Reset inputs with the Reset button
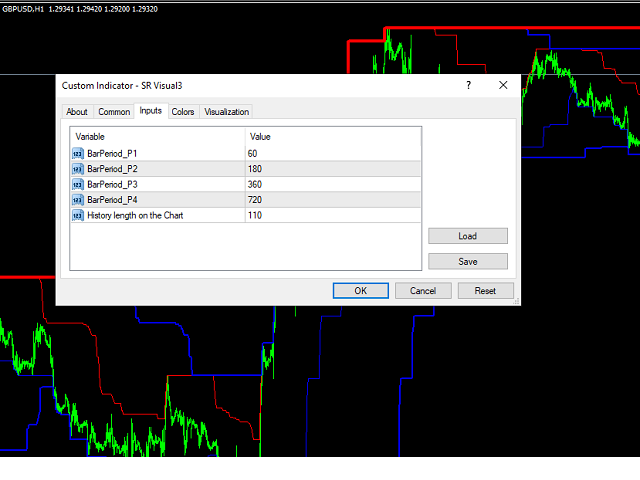The width and height of the screenshot is (640, 480). pos(485,291)
